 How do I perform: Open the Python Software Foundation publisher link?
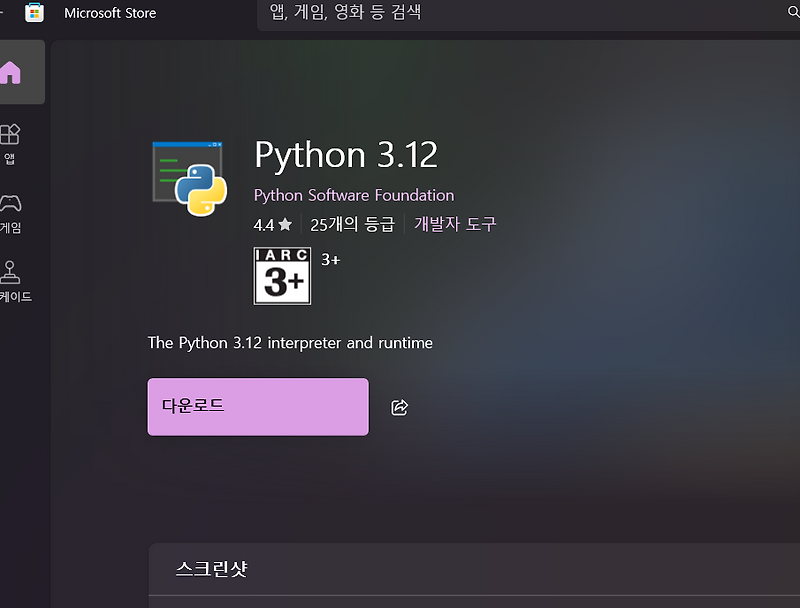click(354, 195)
